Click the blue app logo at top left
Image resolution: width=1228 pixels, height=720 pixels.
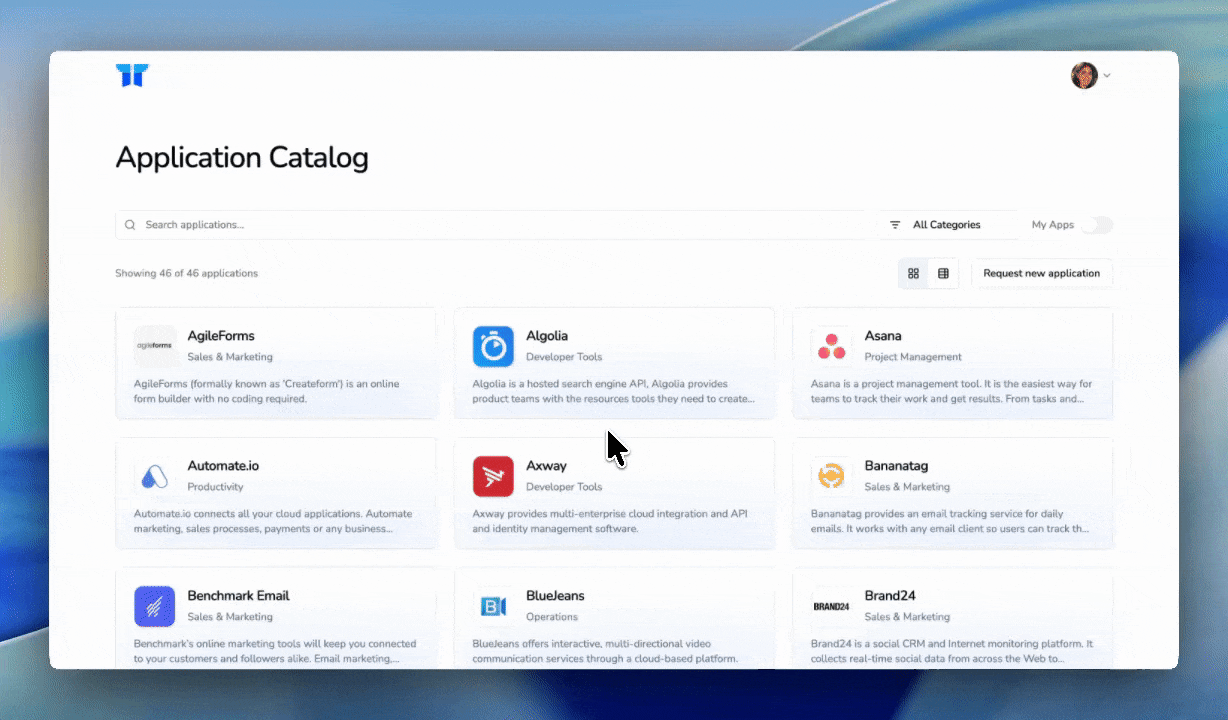(132, 76)
